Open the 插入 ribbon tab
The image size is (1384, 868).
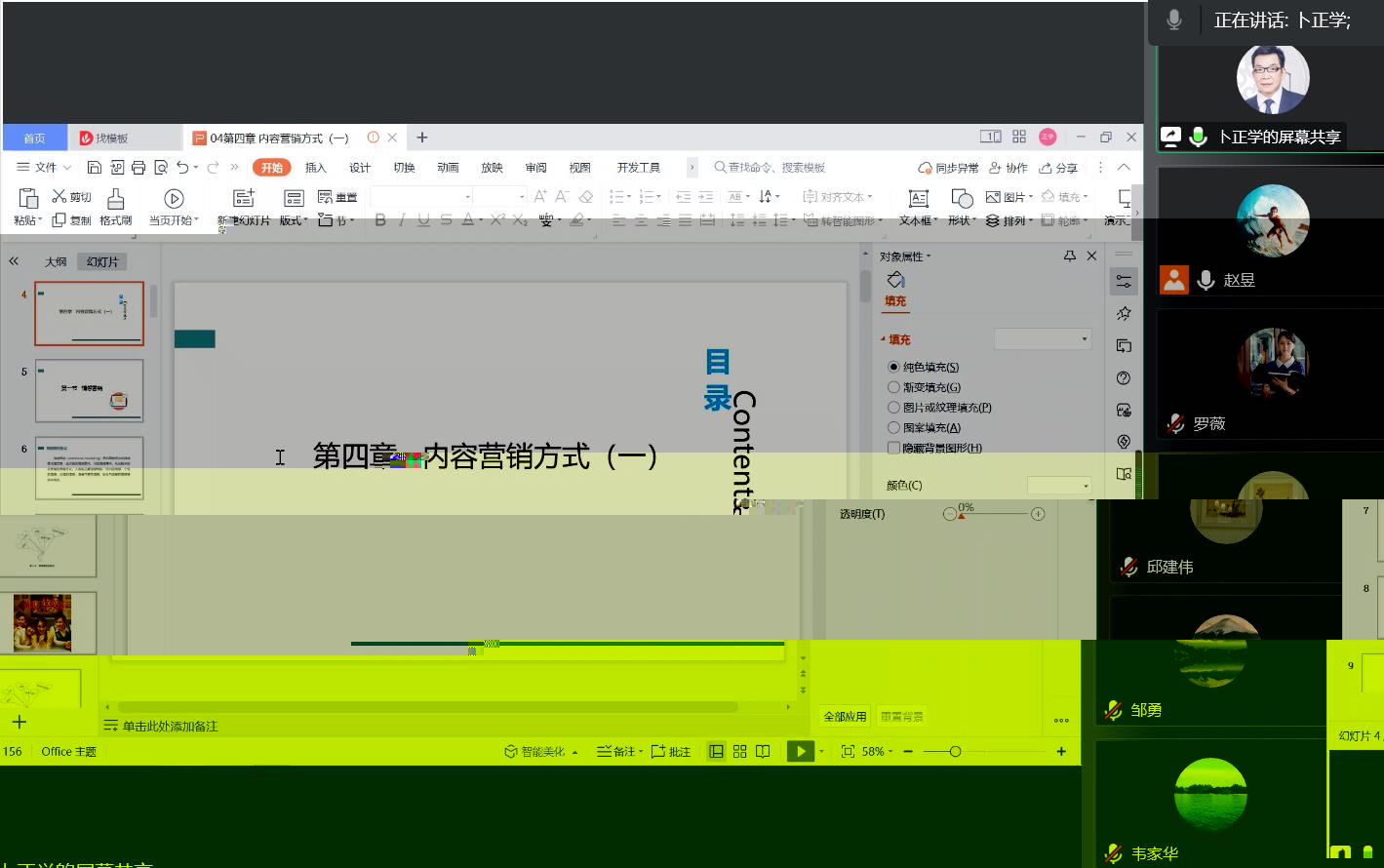click(x=316, y=168)
